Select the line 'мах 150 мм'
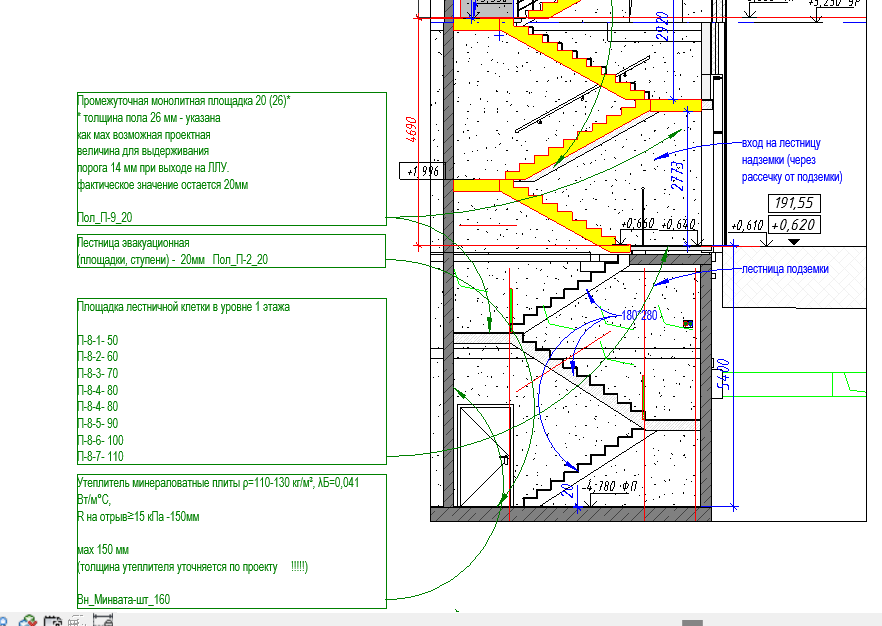Screen dimensions: 882x626 [x=104, y=550]
